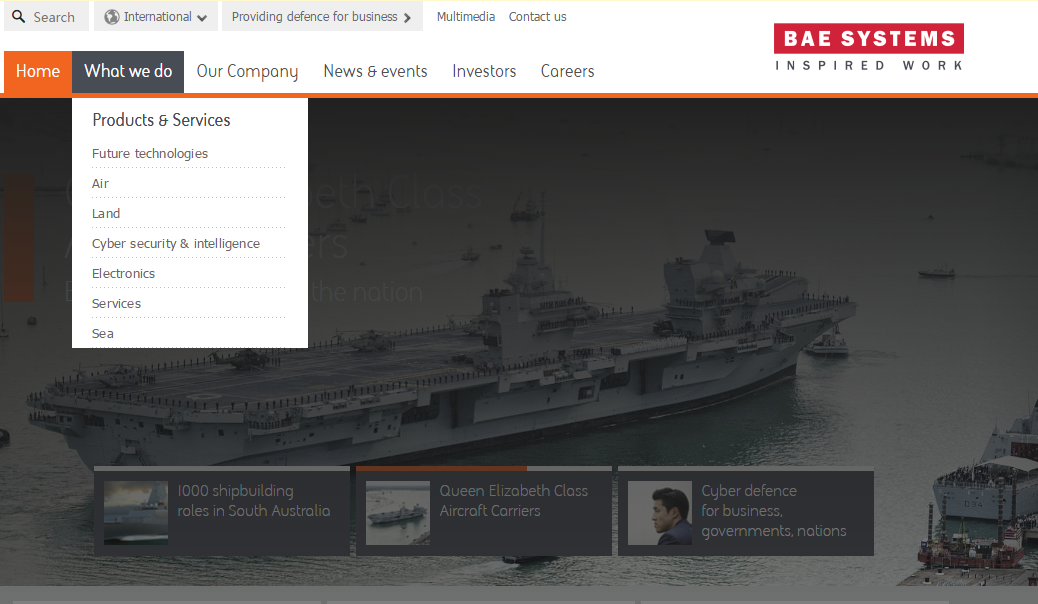Select the What we do menu

[128, 72]
